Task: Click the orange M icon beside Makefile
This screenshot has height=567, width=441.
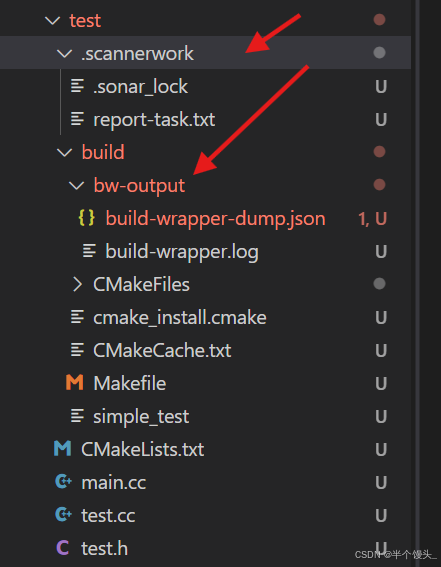Action: (74, 383)
